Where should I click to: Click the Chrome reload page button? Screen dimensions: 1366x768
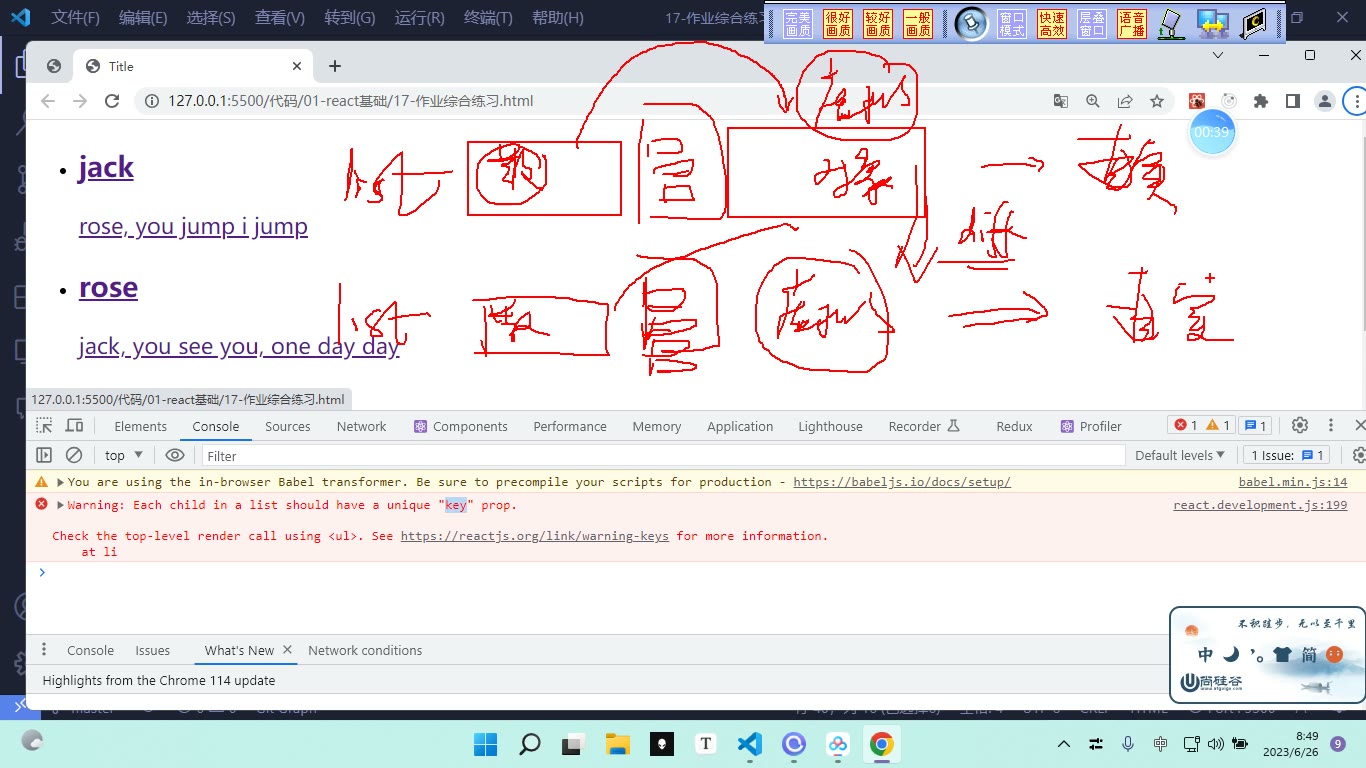(112, 101)
